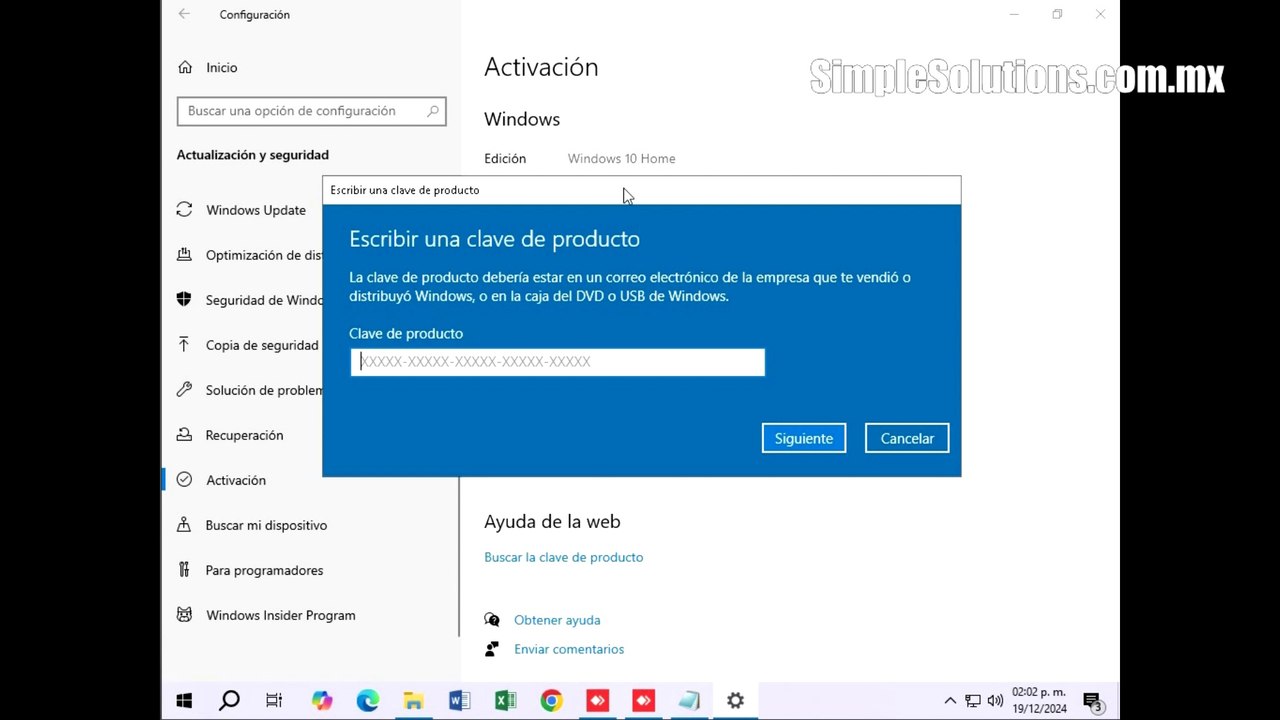Go to Solución de problemas
Image resolution: width=1280 pixels, height=720 pixels.
point(249,390)
